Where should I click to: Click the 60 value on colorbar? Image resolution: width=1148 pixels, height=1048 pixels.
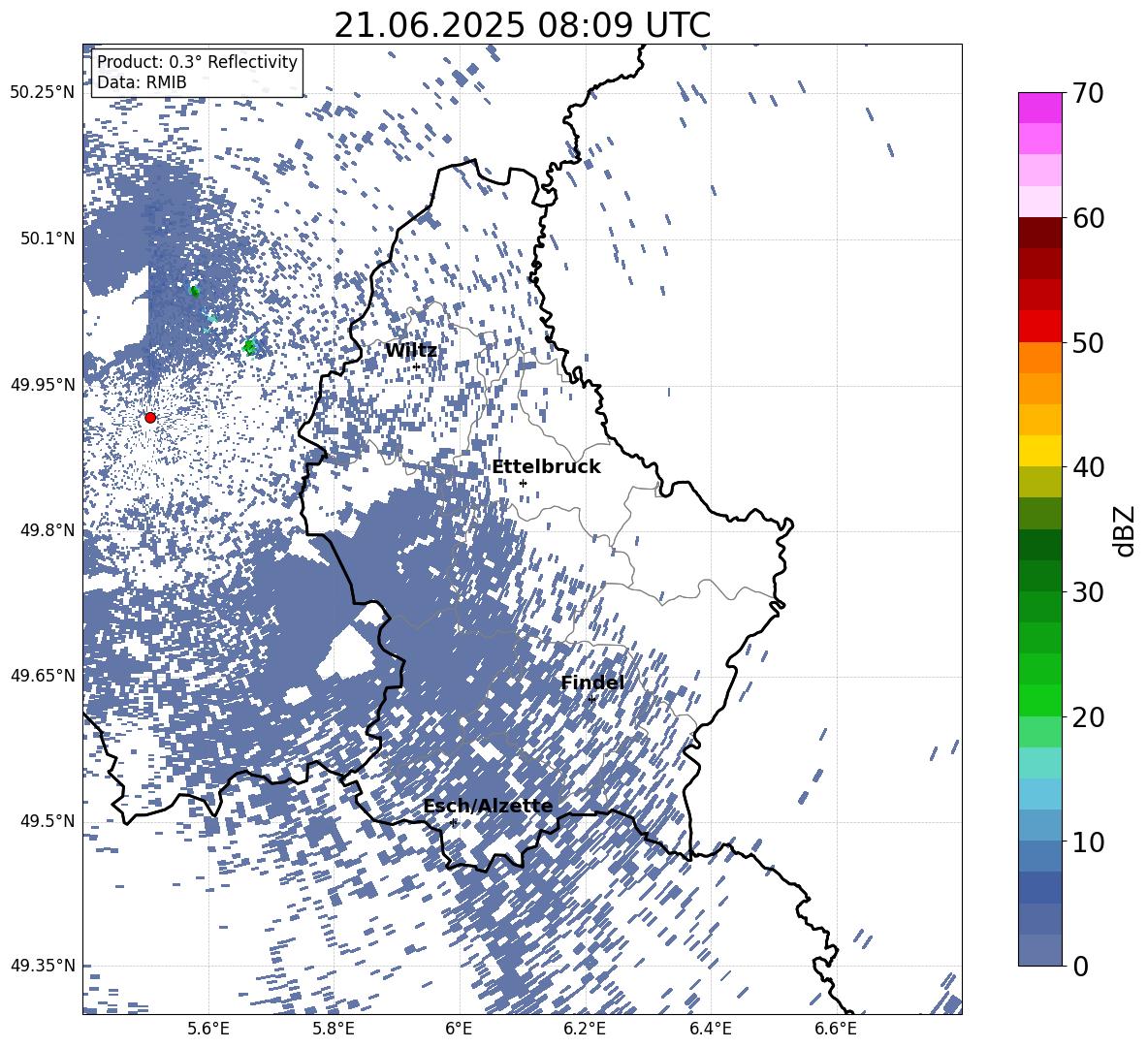pyautogui.click(x=1088, y=218)
